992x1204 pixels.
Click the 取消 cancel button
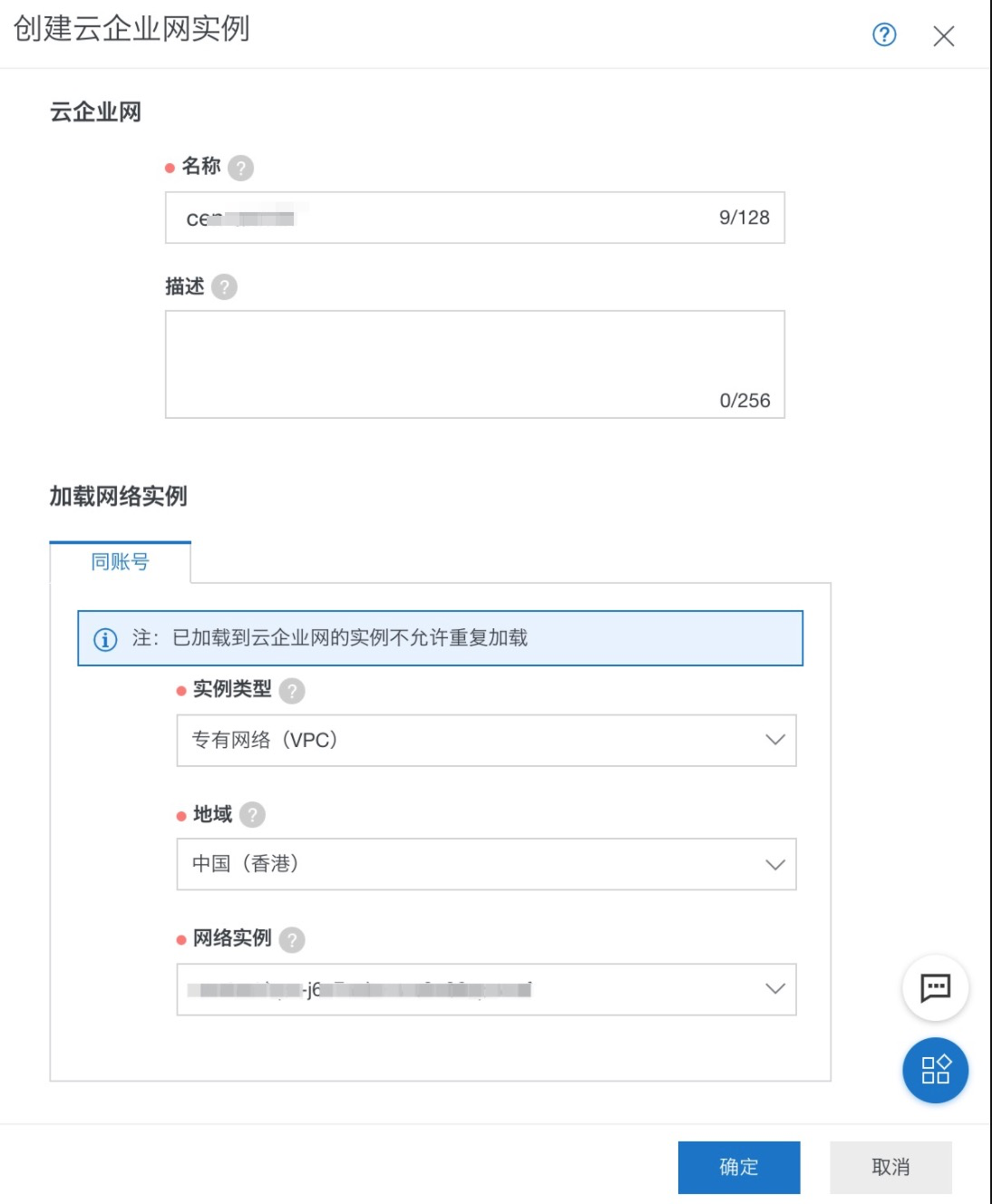click(x=890, y=1167)
